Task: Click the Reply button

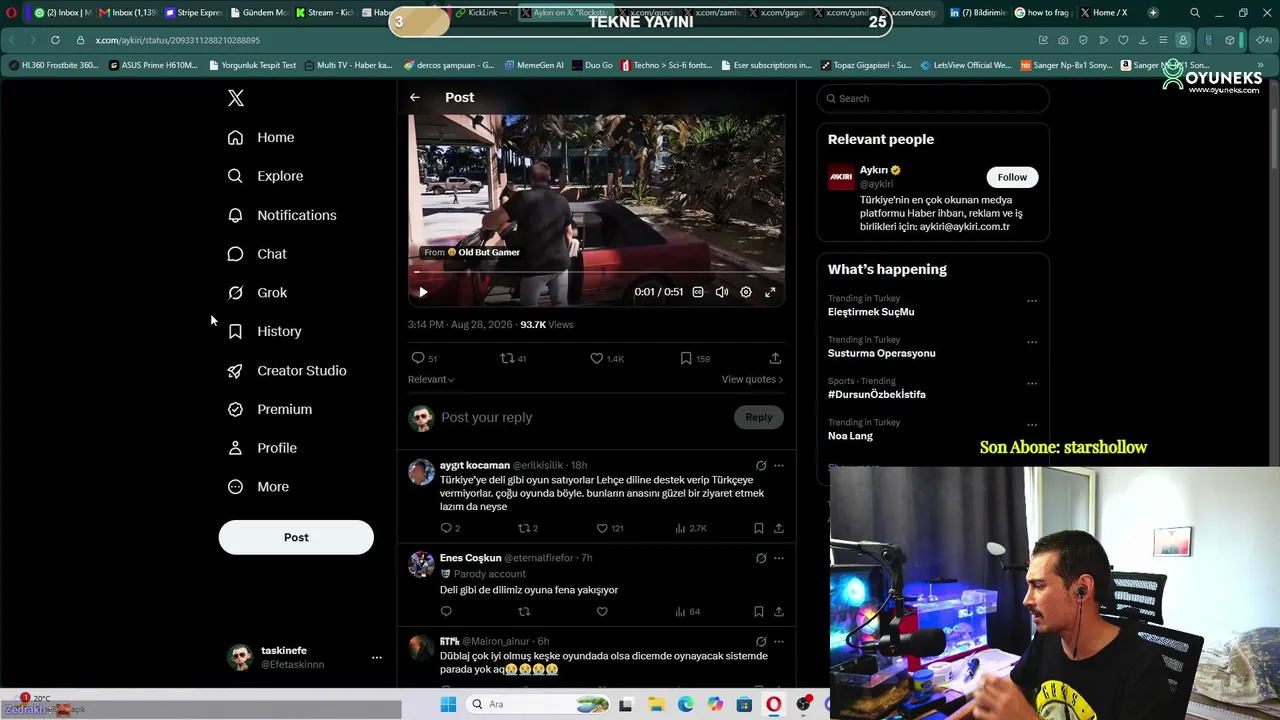Action: pyautogui.click(x=759, y=417)
